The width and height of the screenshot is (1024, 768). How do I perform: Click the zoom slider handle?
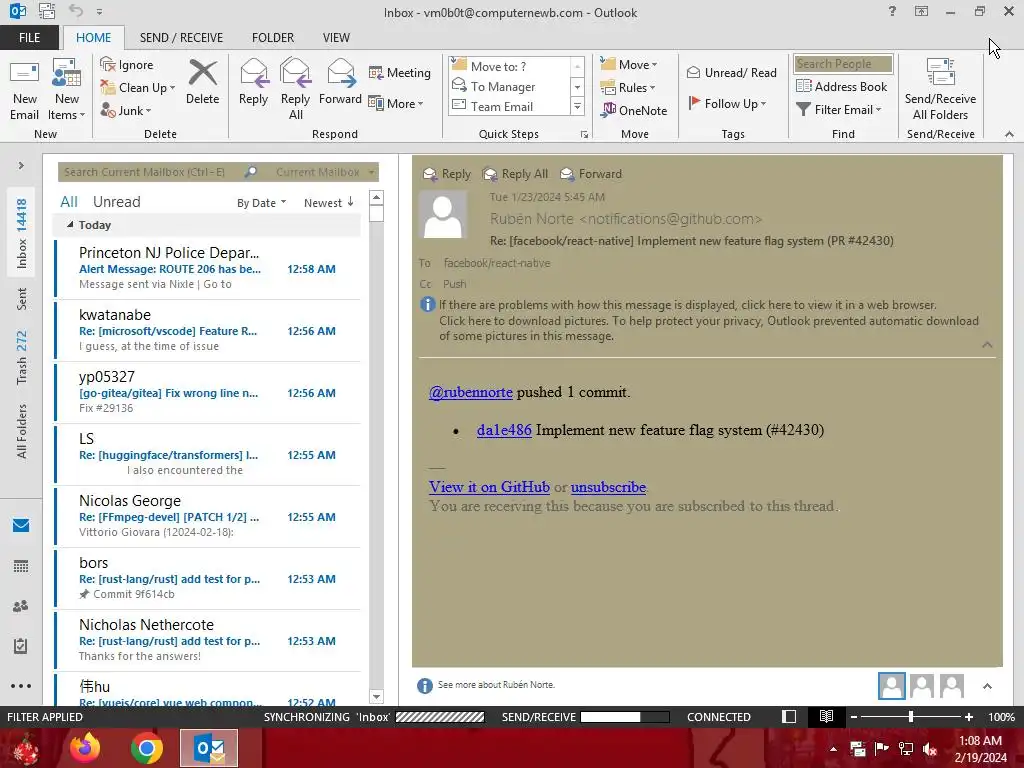911,717
